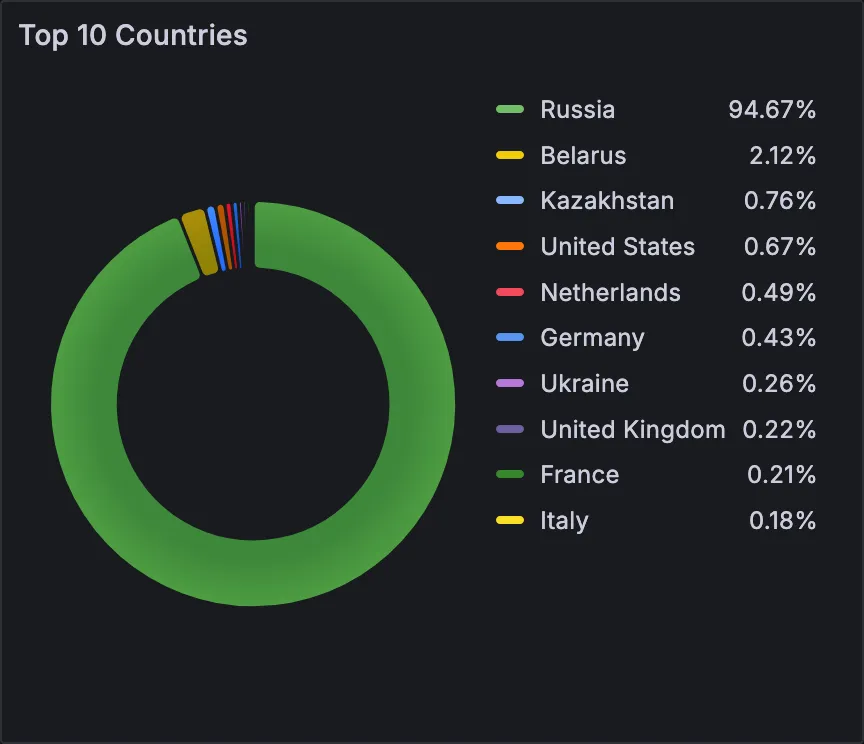864x744 pixels.
Task: Click the purple Ukraine legend marker
Action: pos(512,383)
